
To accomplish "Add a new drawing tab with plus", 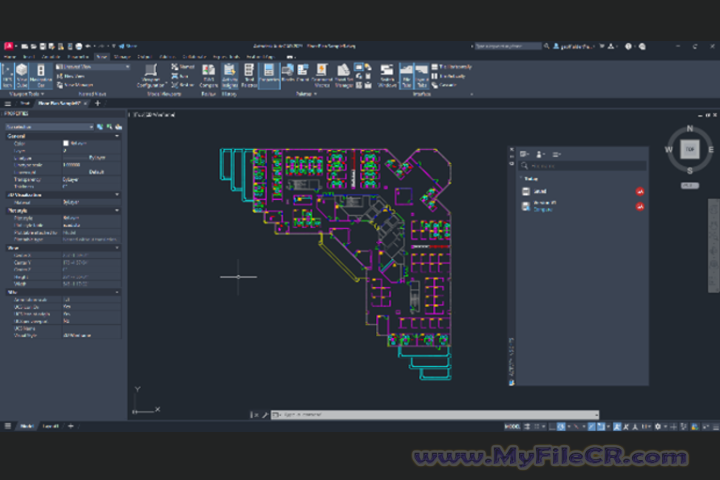I will (x=97, y=103).
